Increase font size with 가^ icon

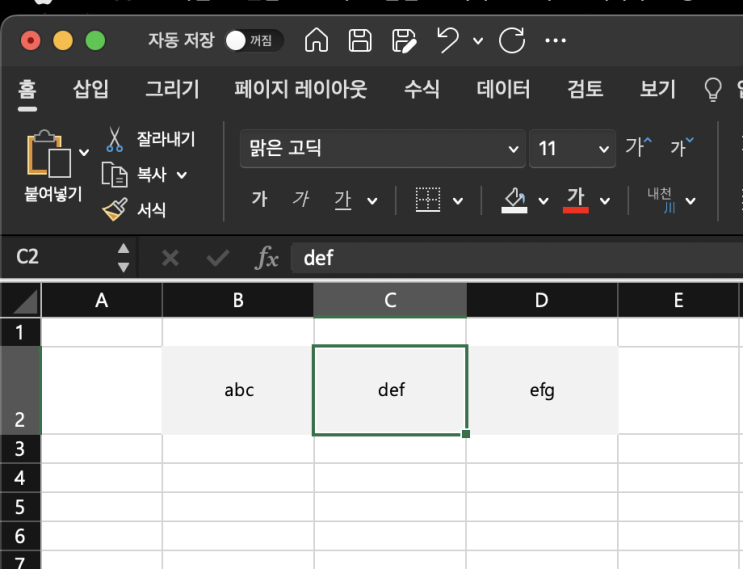pos(638,146)
